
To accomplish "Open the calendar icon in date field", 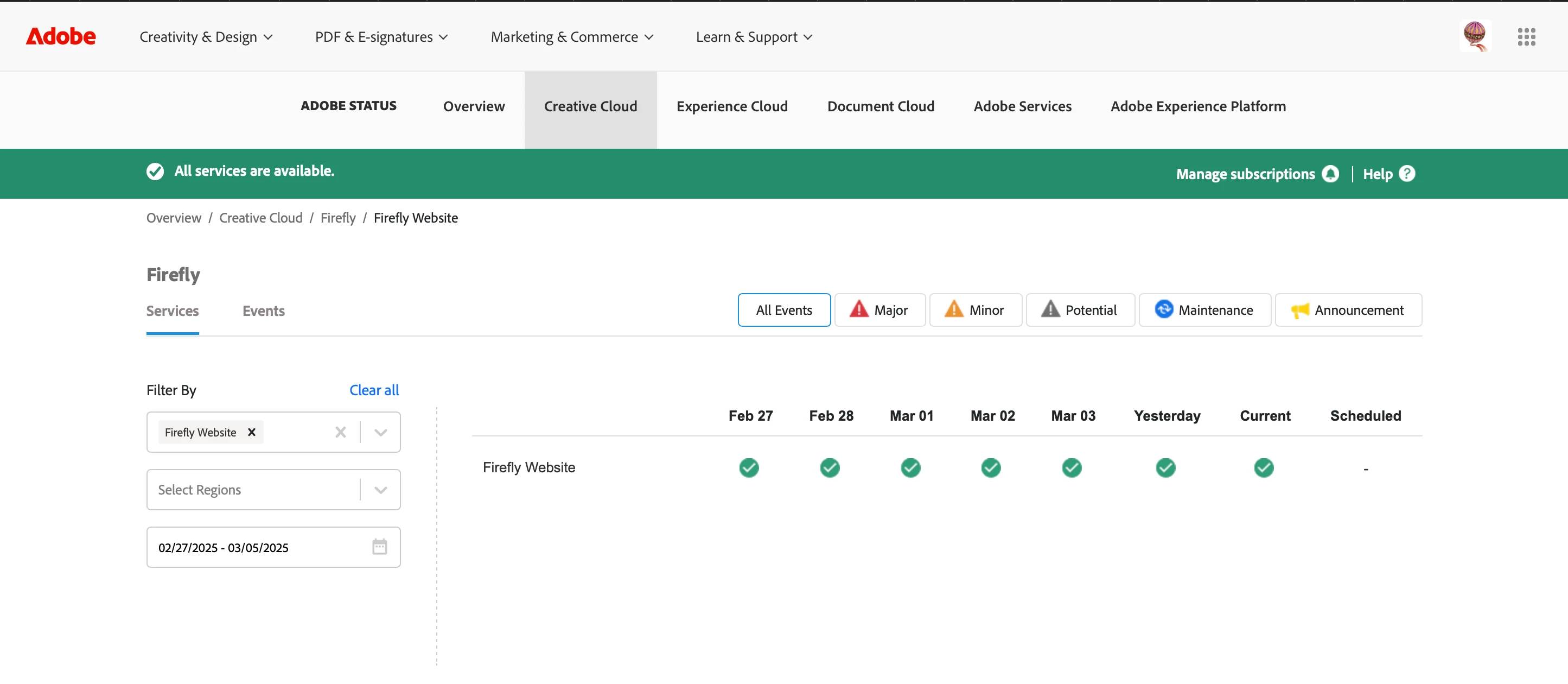I will [379, 546].
